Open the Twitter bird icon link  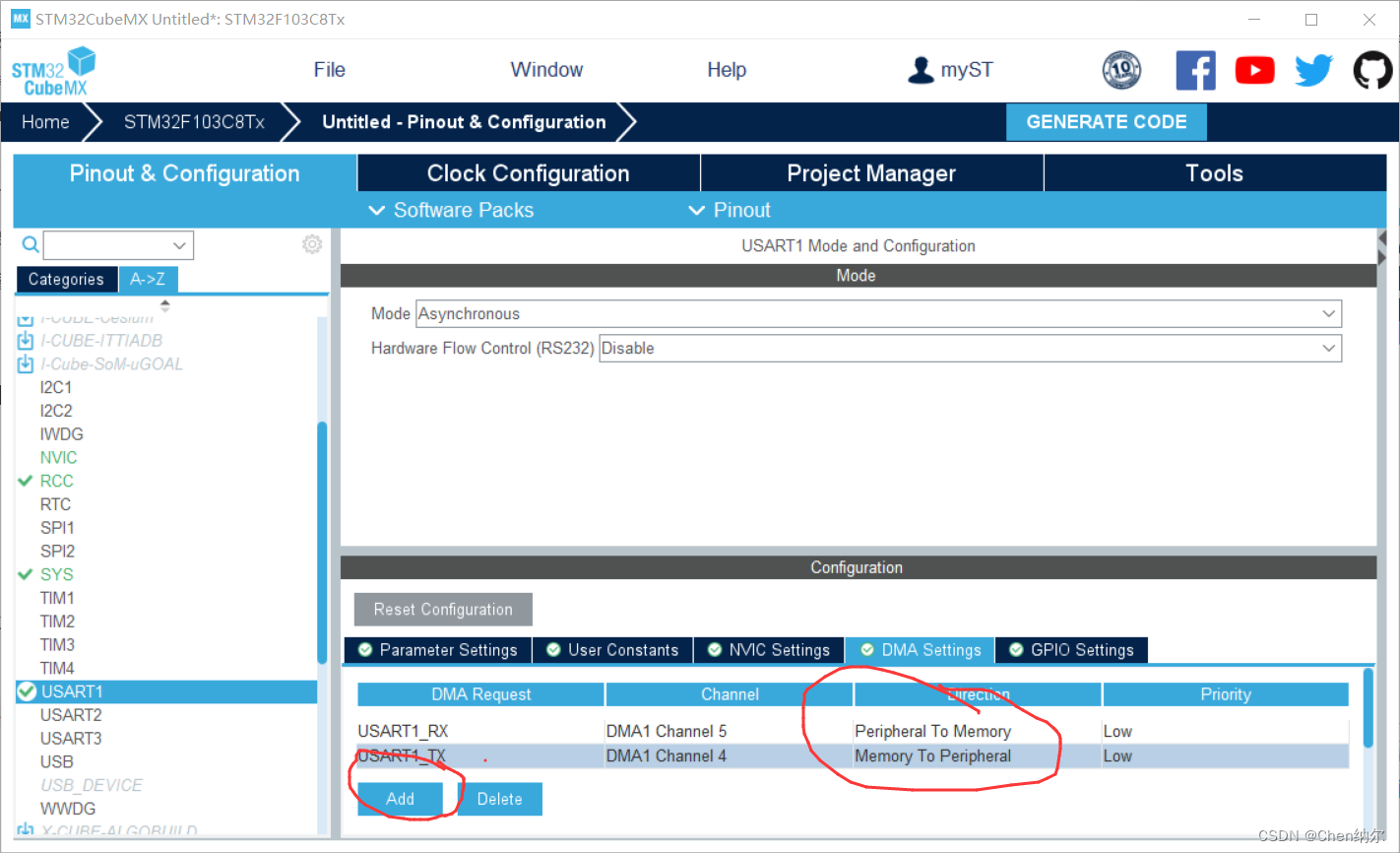1313,70
